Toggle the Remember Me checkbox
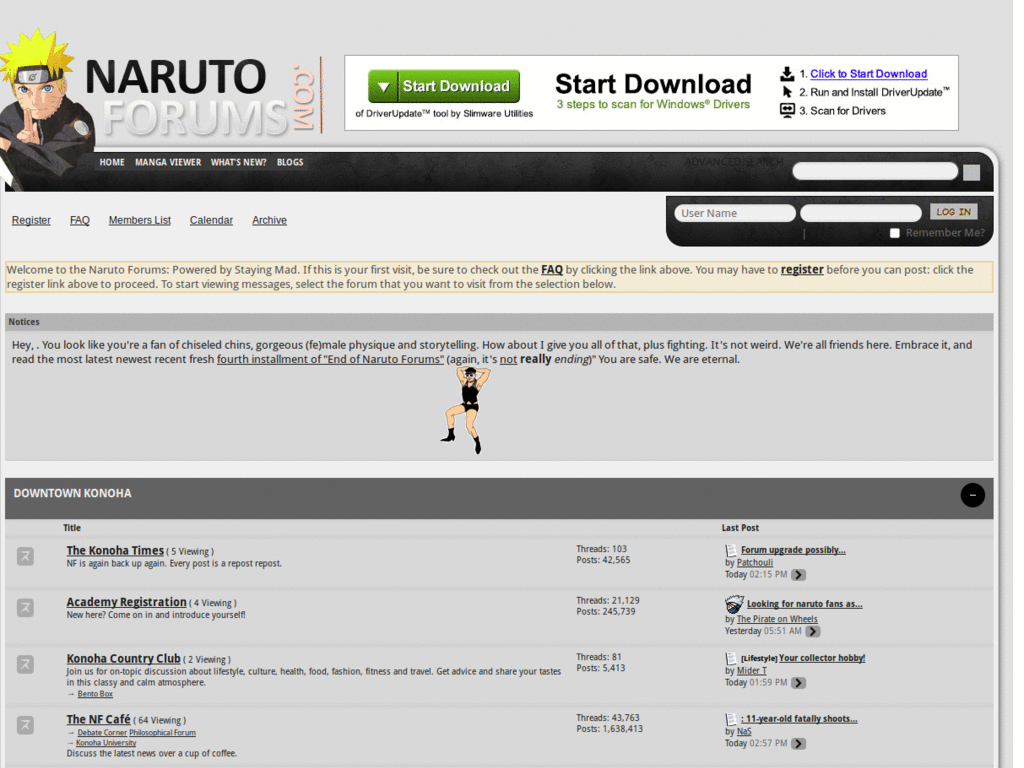 click(895, 233)
